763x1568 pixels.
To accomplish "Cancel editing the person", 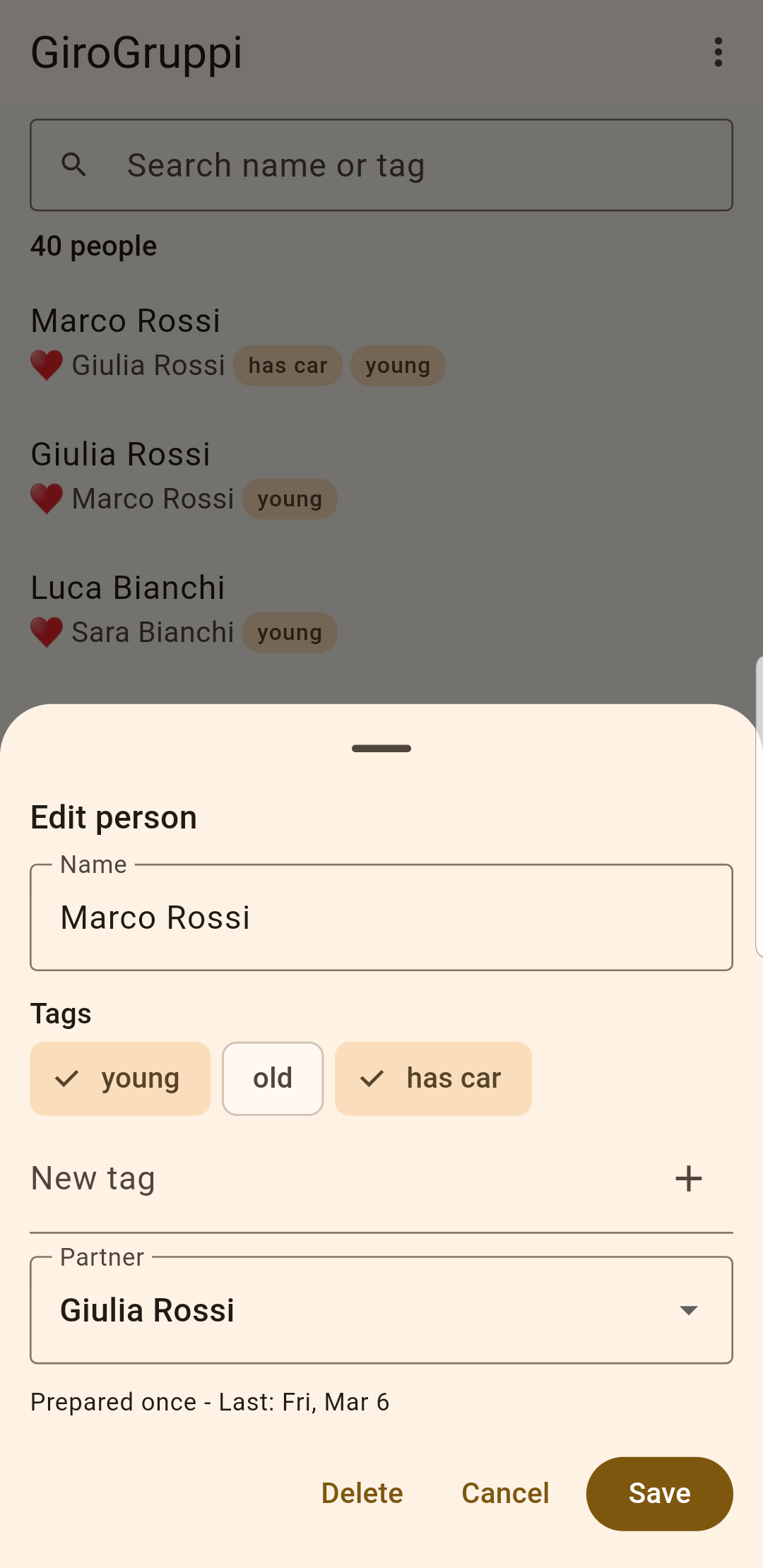I will [x=505, y=1494].
